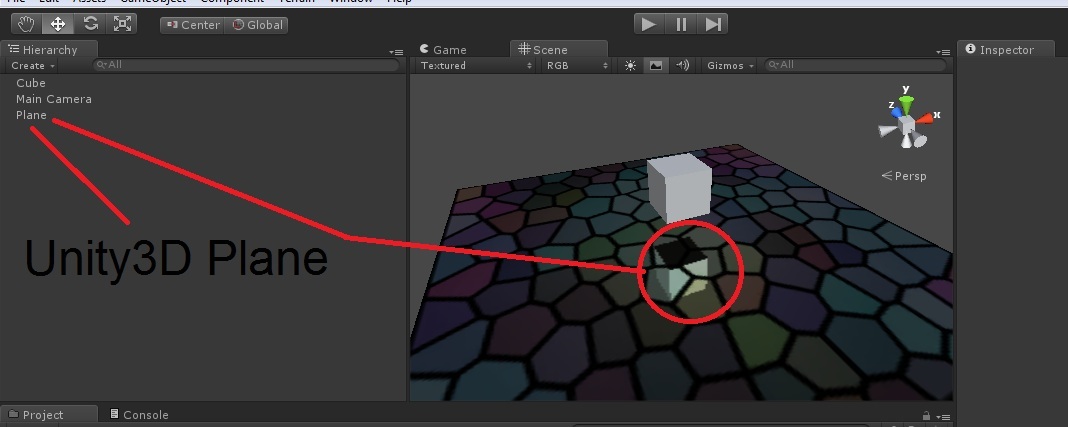Click the green Y axis gizmo cone
The width and height of the screenshot is (1069, 427).
click(906, 105)
